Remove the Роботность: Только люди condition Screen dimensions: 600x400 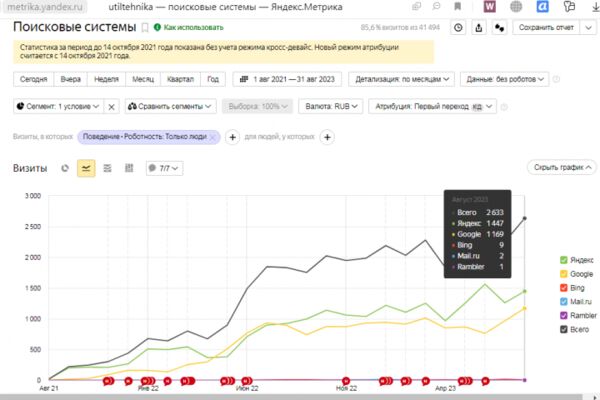(x=213, y=137)
